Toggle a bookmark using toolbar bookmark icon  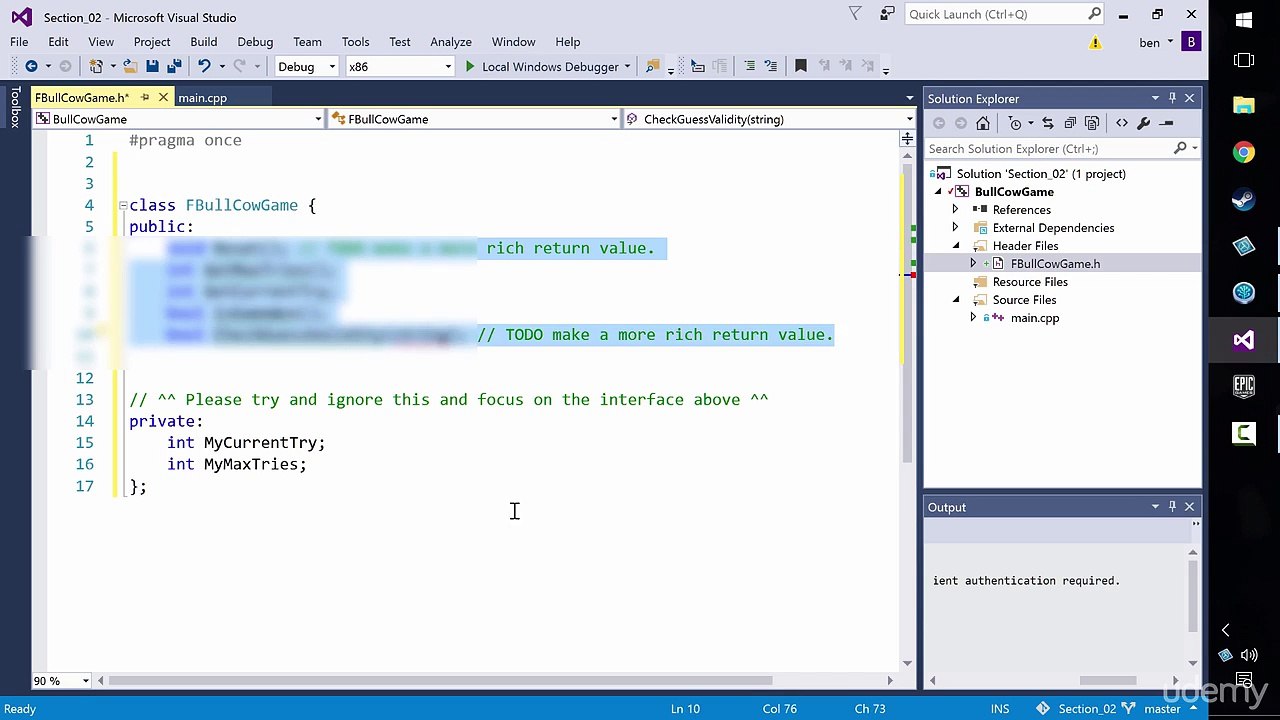coord(800,66)
